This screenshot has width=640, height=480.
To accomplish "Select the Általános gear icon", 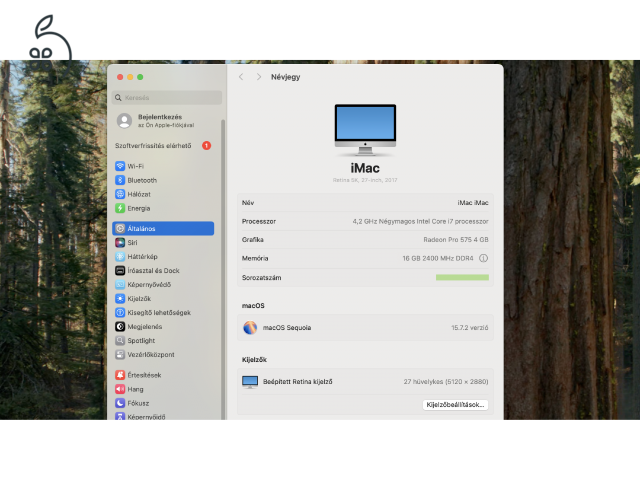I will click(x=120, y=229).
